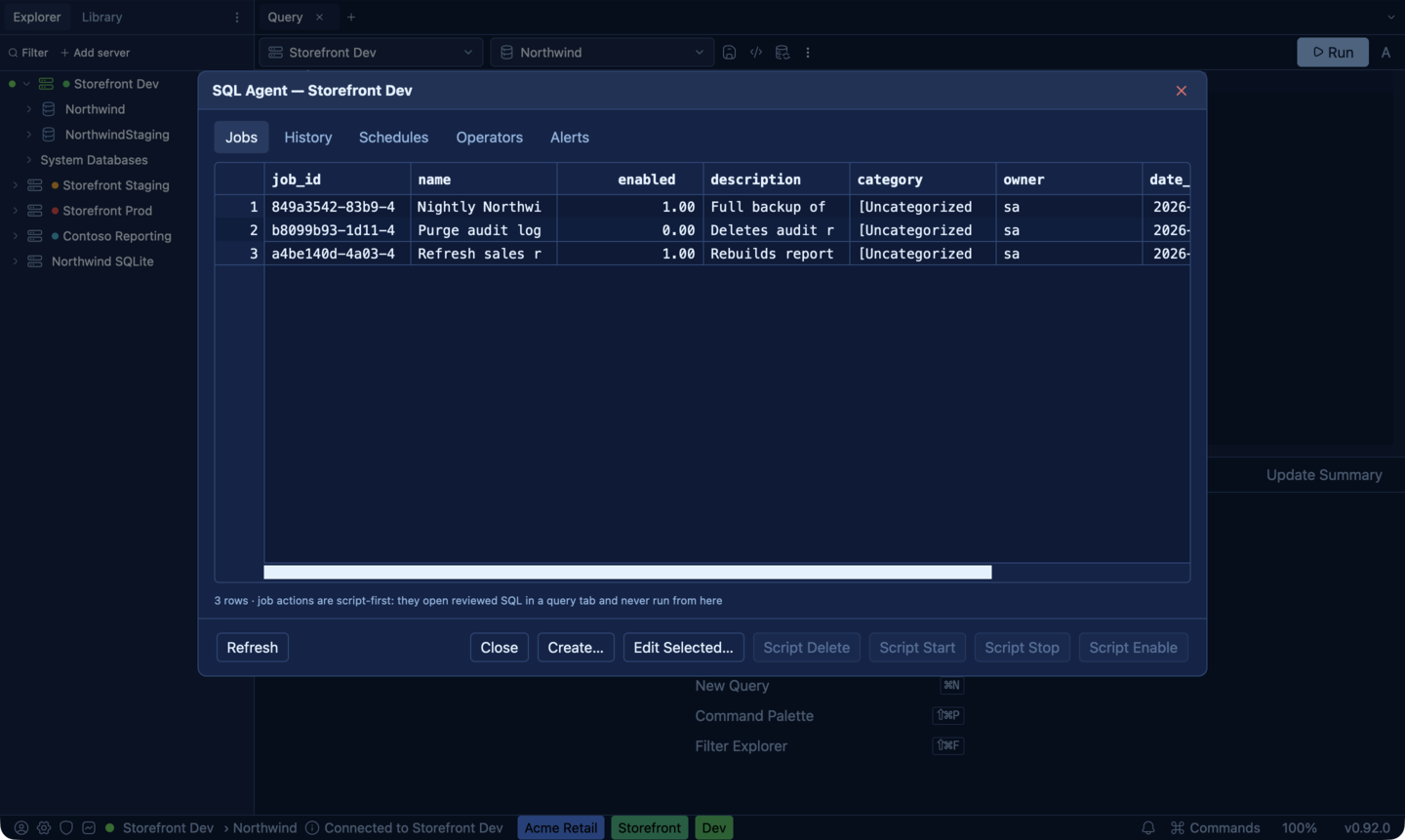Click the category column header

point(922,180)
